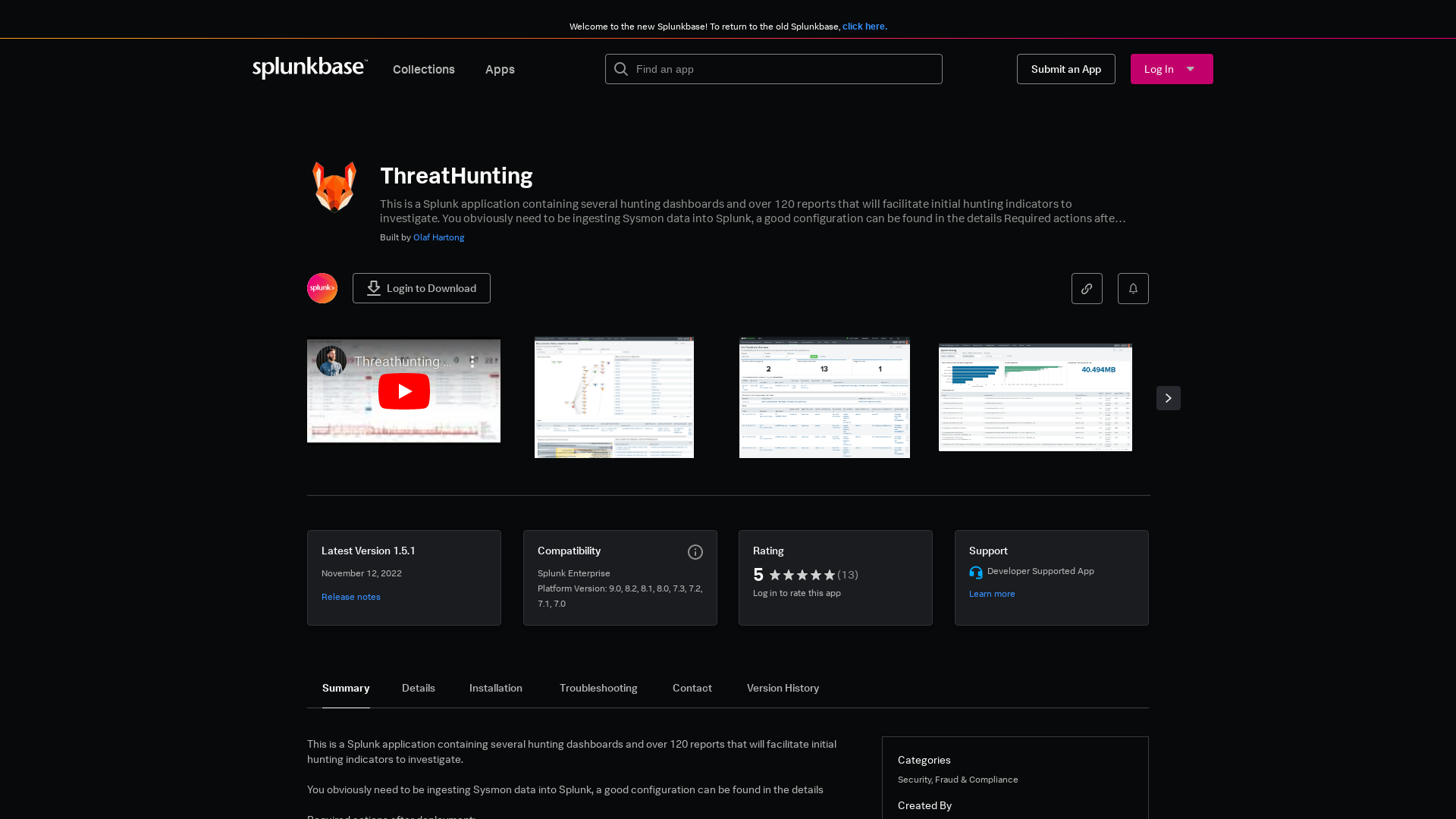Click the Login to Download button
Image resolution: width=1456 pixels, height=819 pixels.
(422, 288)
